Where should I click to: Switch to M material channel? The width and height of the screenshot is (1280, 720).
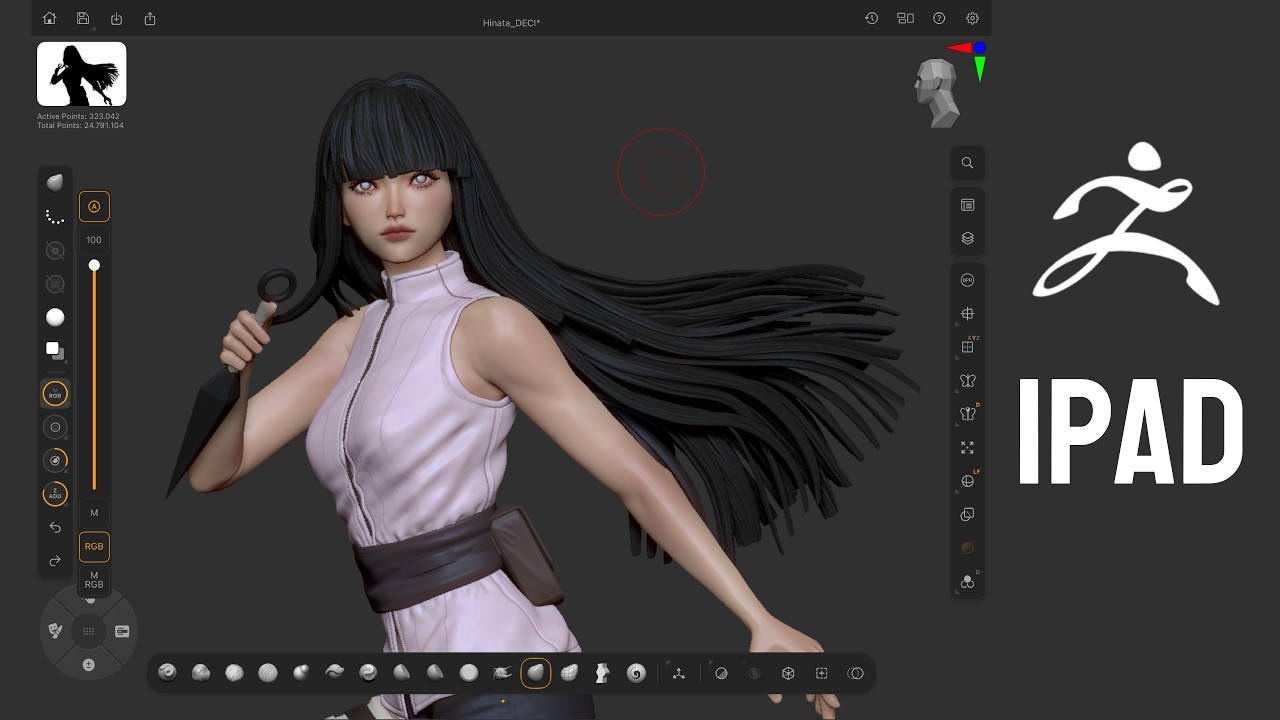click(x=94, y=513)
